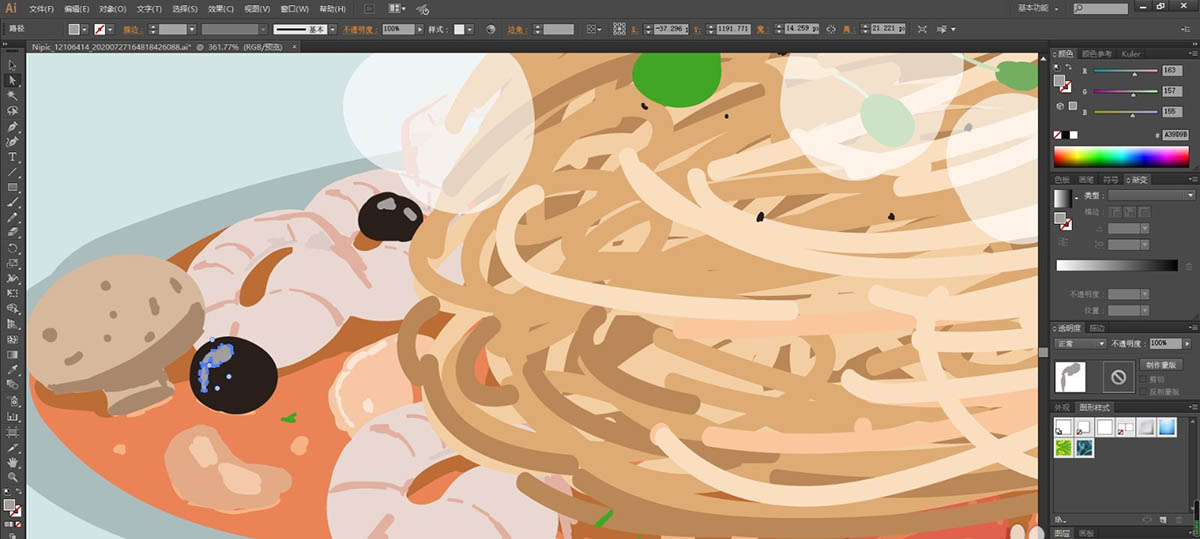Open the 编辑(E) menu
The image size is (1200, 539).
77,8
